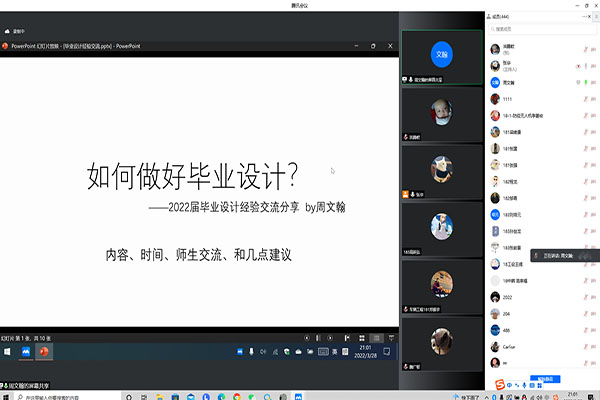
Task: Open the blue 文翰 avatar video tile
Action: (441, 52)
